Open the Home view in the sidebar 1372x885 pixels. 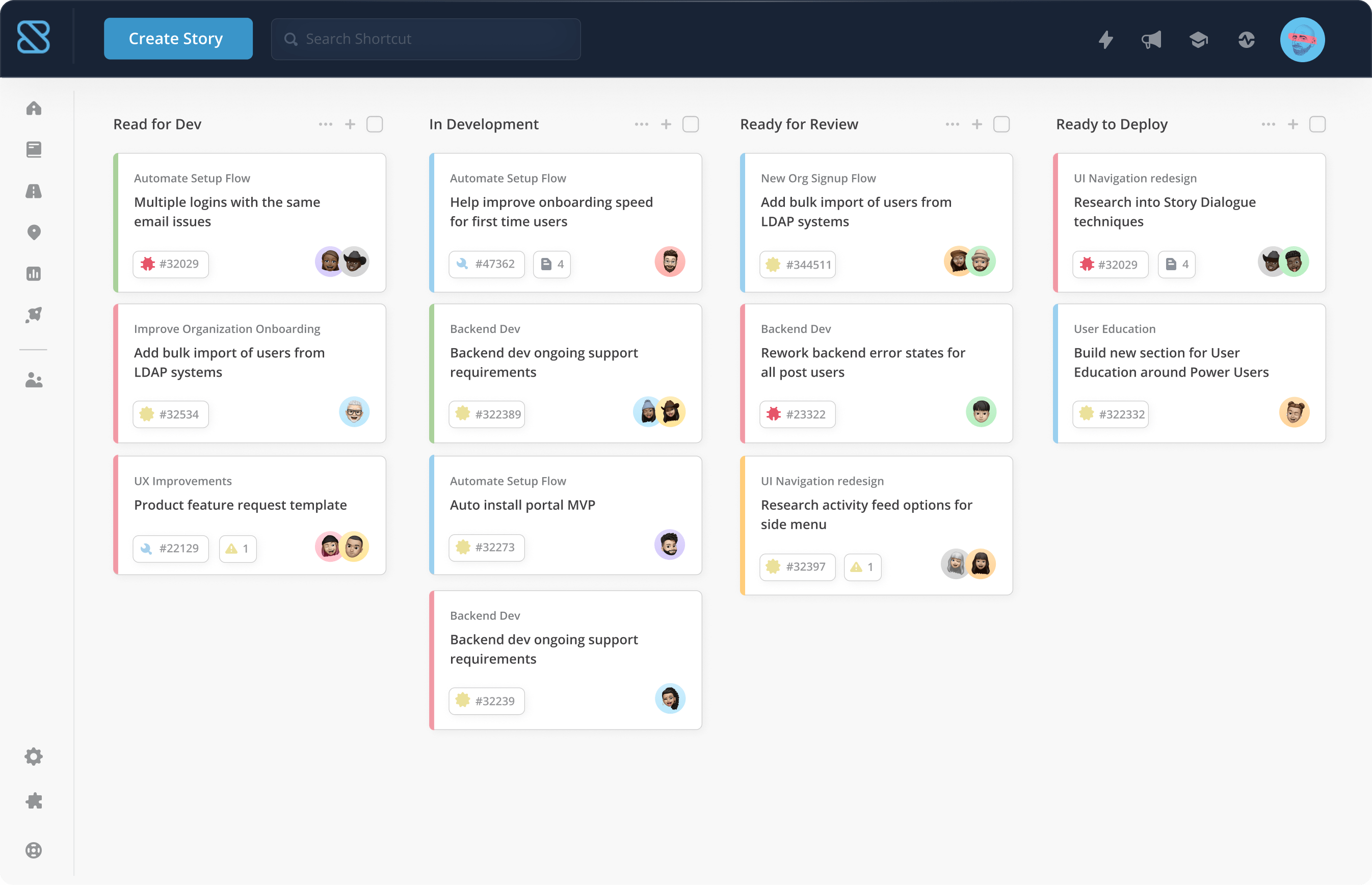[34, 108]
